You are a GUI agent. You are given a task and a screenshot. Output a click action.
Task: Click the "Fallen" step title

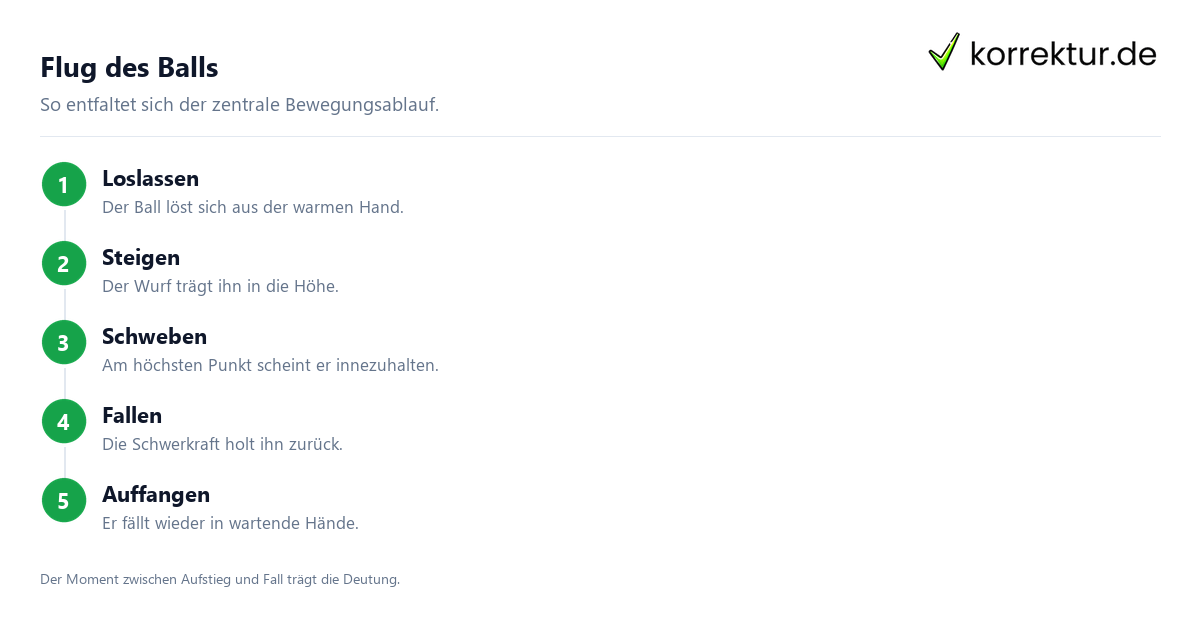pyautogui.click(x=132, y=416)
